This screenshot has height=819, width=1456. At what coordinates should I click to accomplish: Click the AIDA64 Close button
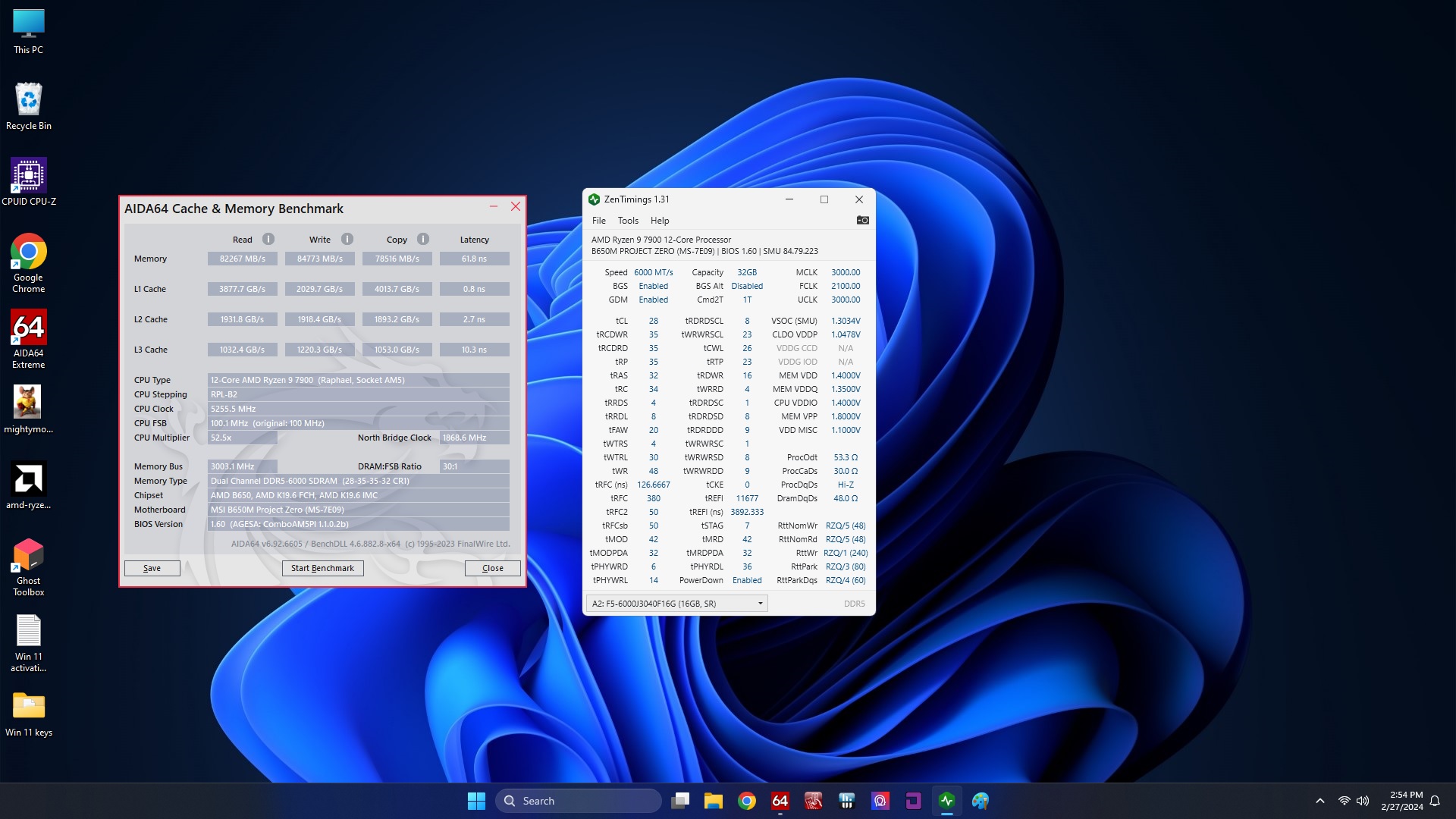click(493, 568)
